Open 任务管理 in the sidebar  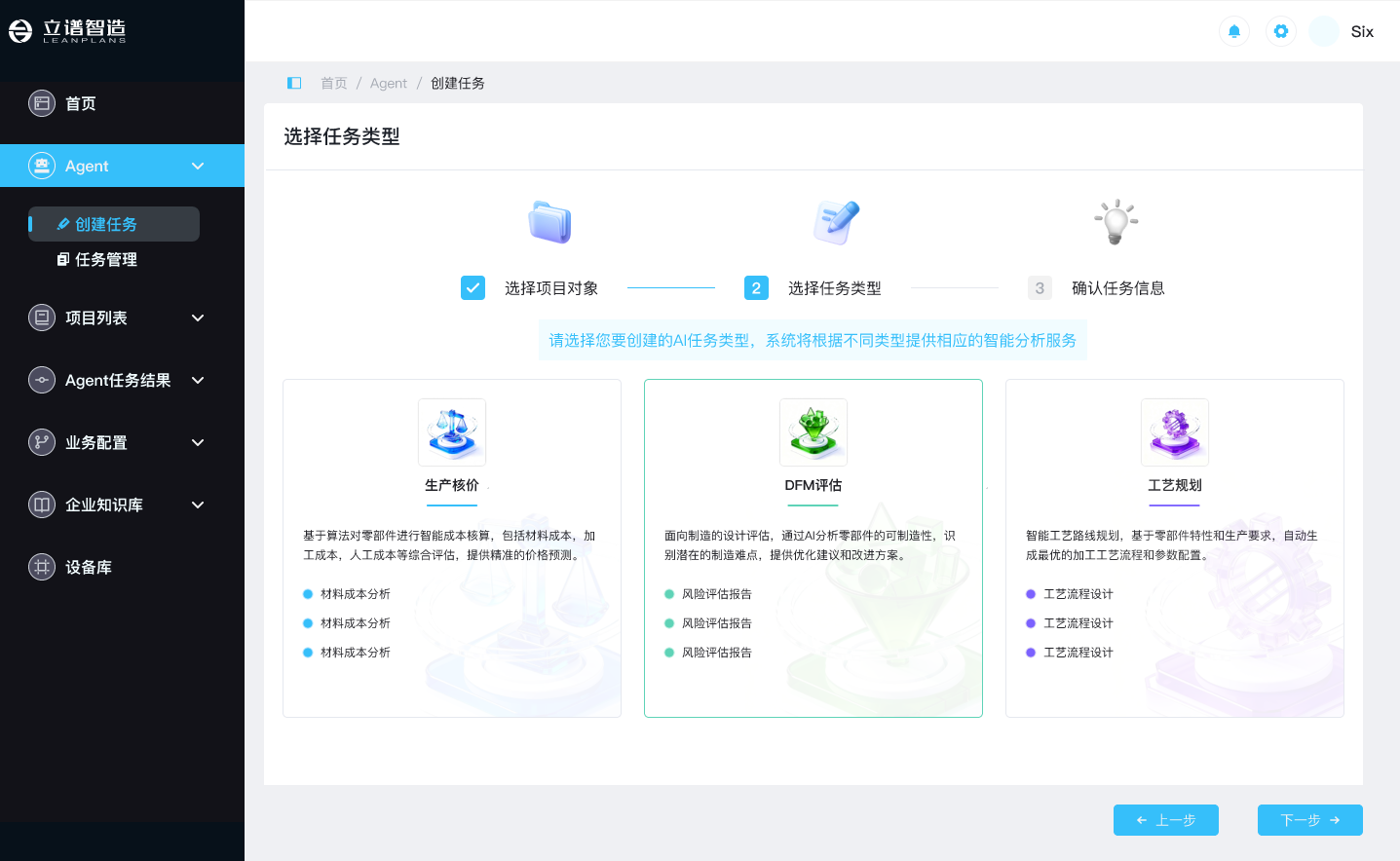pyautogui.click(x=105, y=260)
